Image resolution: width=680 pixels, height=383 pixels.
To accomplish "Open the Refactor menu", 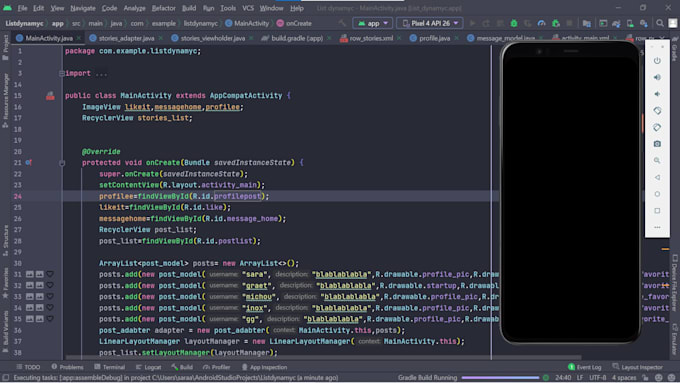I will [x=163, y=8].
